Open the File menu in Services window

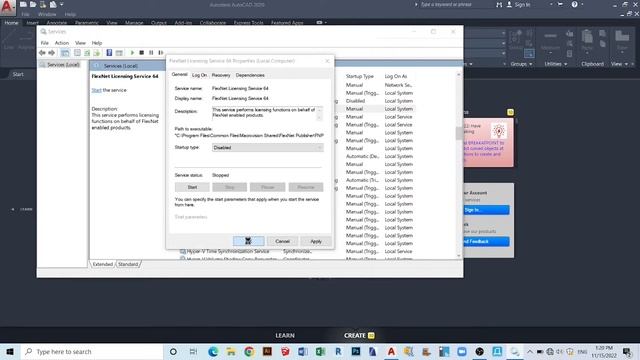click(44, 43)
